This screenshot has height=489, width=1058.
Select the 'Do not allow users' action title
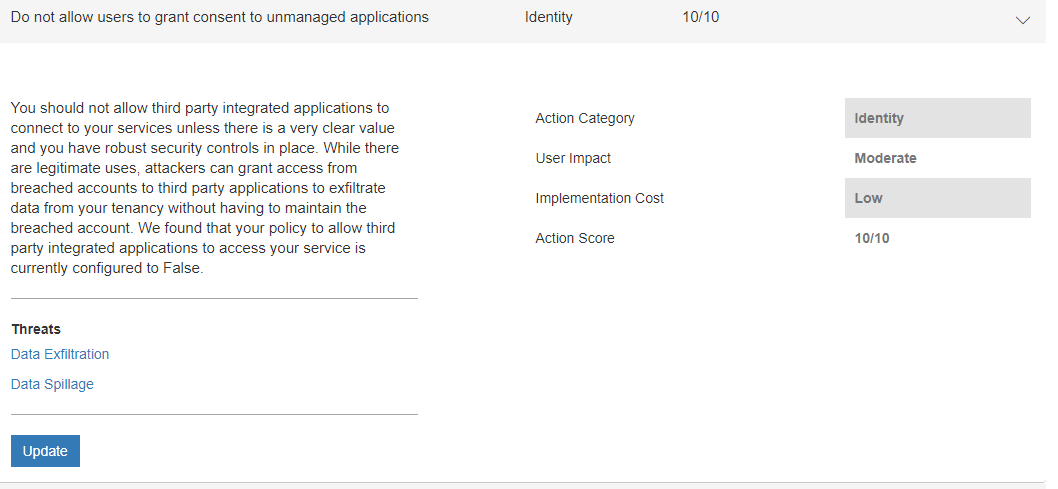click(219, 17)
